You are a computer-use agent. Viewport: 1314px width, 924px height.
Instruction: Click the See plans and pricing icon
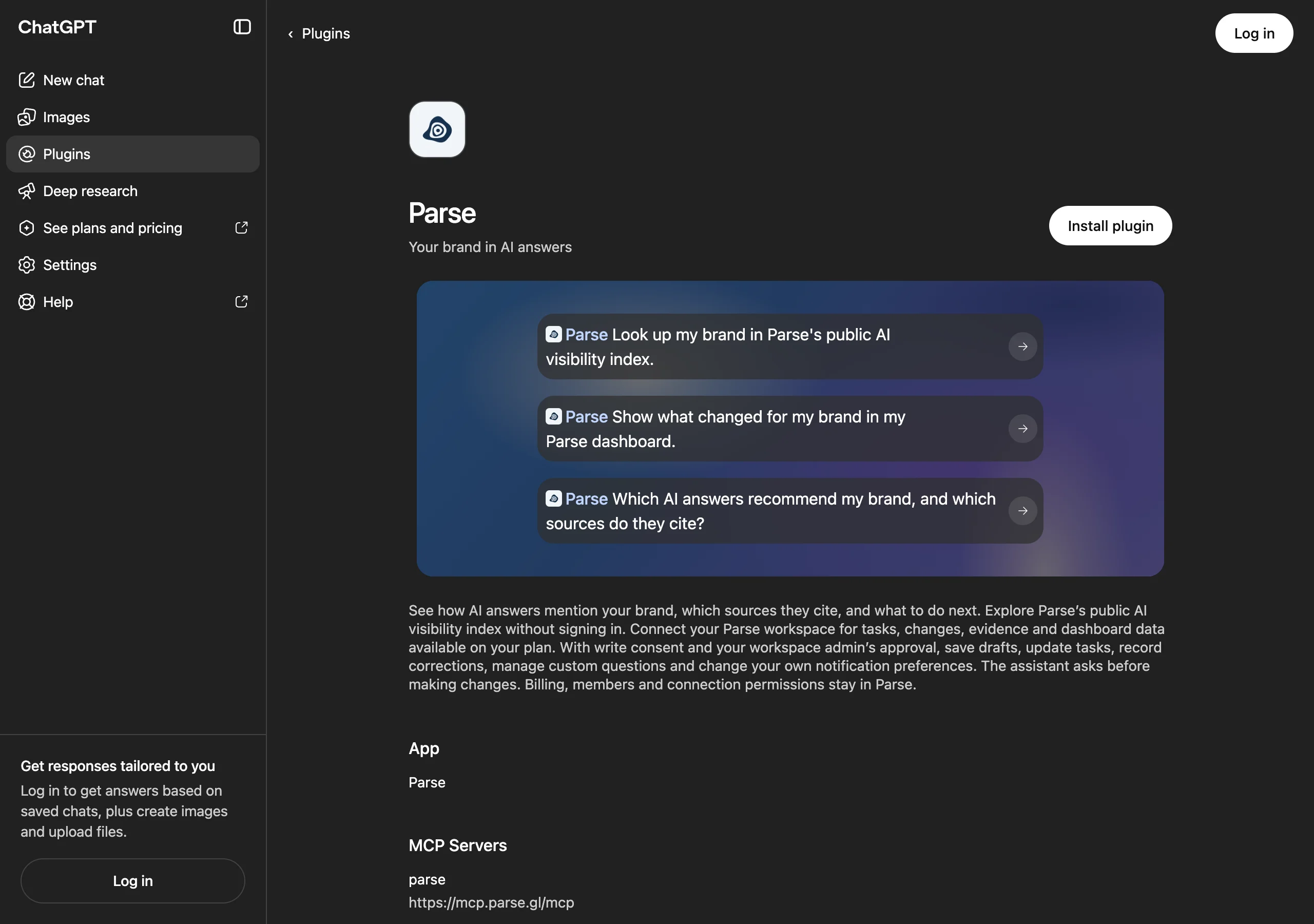tap(26, 228)
